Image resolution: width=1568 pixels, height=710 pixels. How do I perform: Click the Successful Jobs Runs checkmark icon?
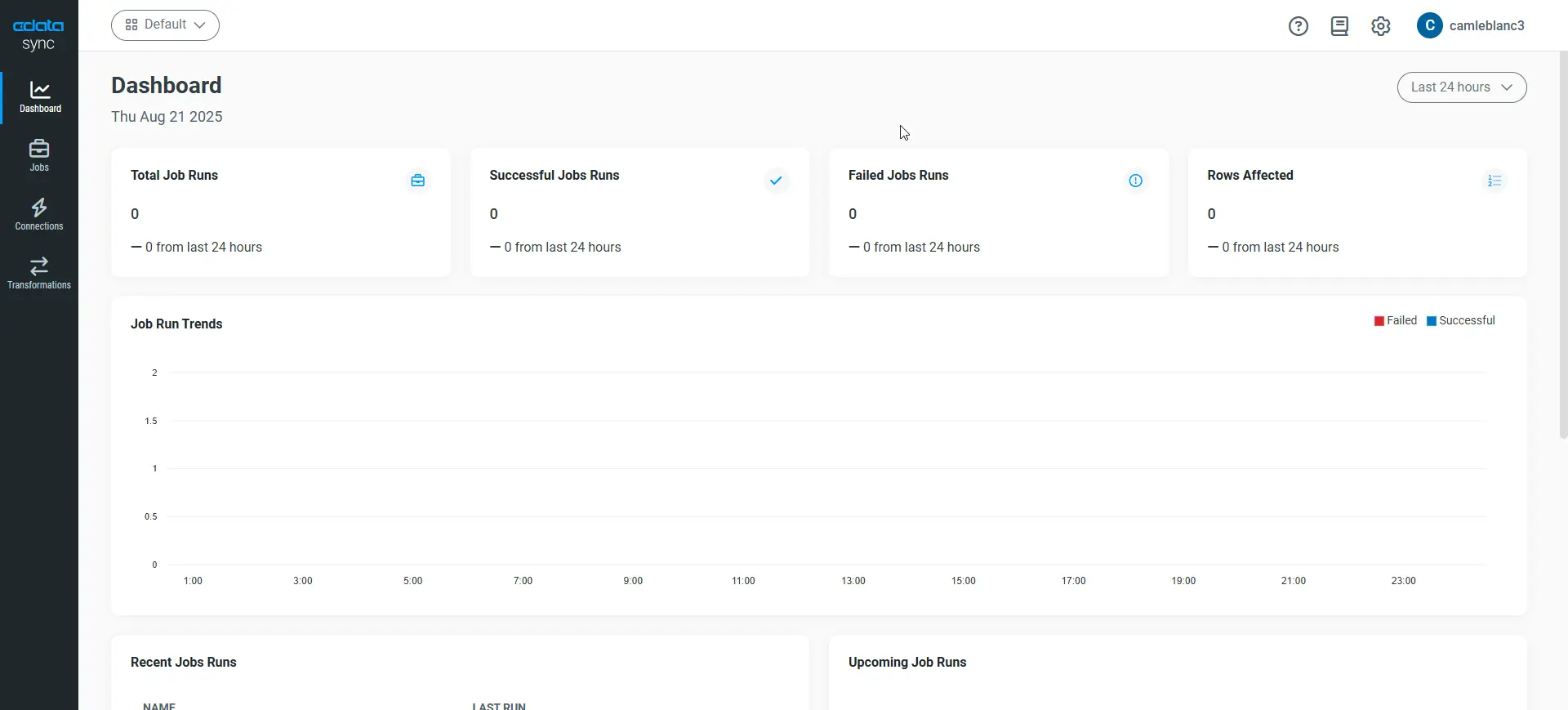click(x=776, y=181)
